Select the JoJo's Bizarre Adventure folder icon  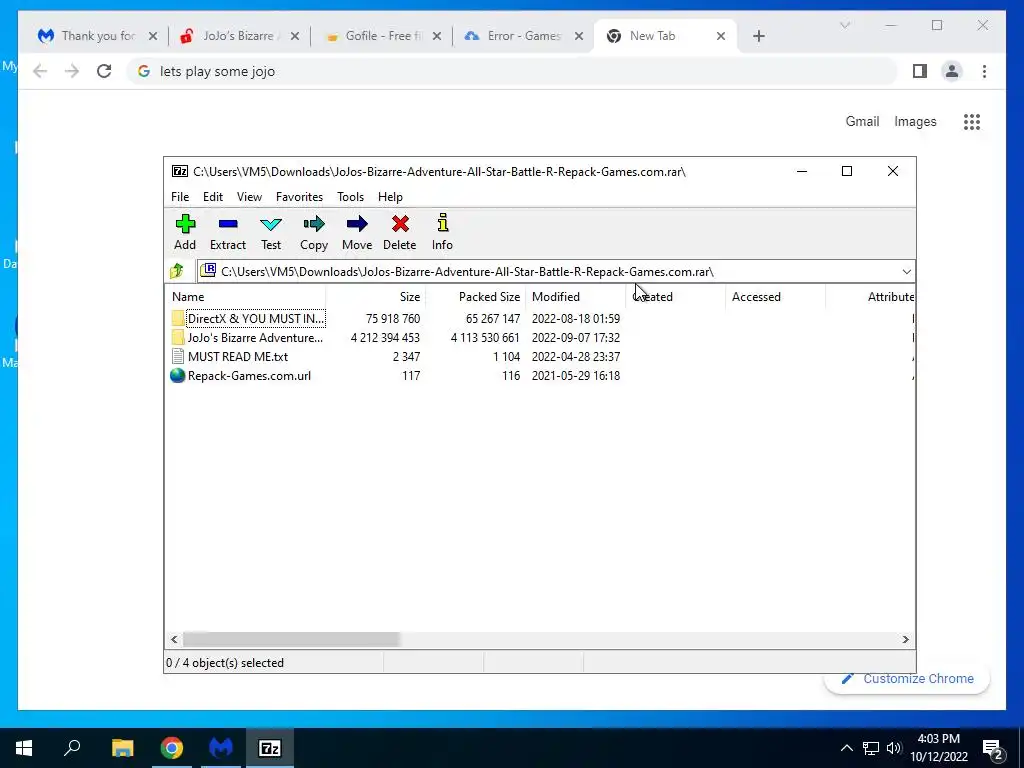[x=178, y=337]
